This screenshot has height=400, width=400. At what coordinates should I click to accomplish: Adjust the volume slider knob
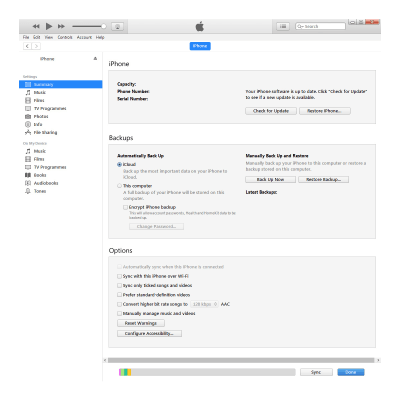(x=104, y=26)
